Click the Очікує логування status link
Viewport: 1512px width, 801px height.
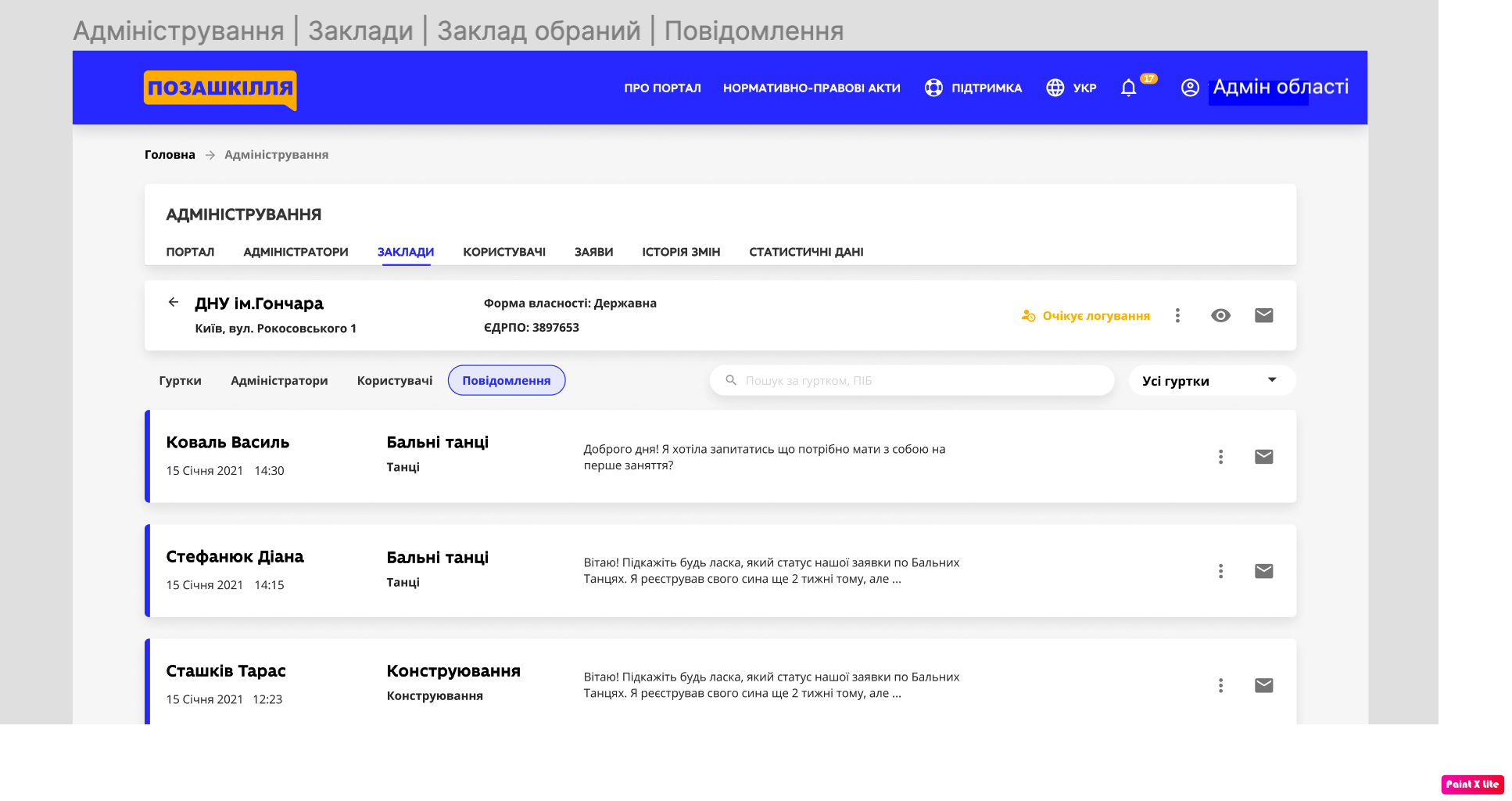1096,315
